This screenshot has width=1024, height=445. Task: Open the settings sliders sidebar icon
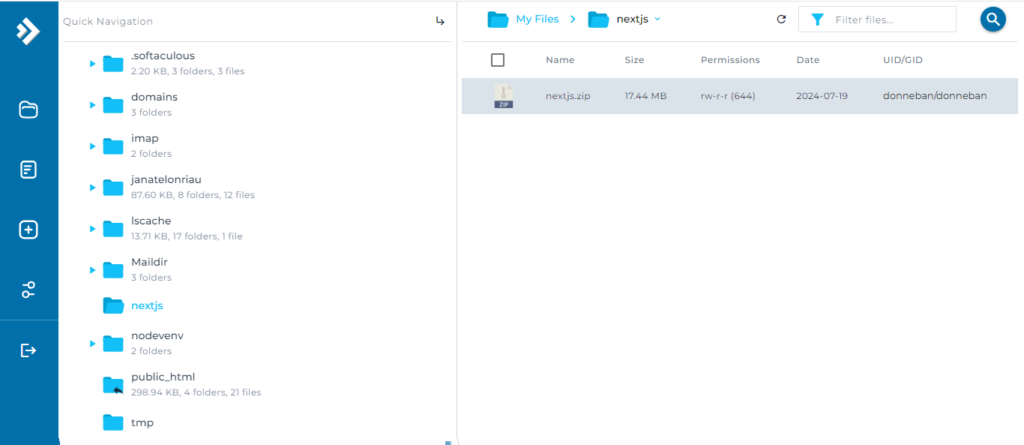pos(28,289)
